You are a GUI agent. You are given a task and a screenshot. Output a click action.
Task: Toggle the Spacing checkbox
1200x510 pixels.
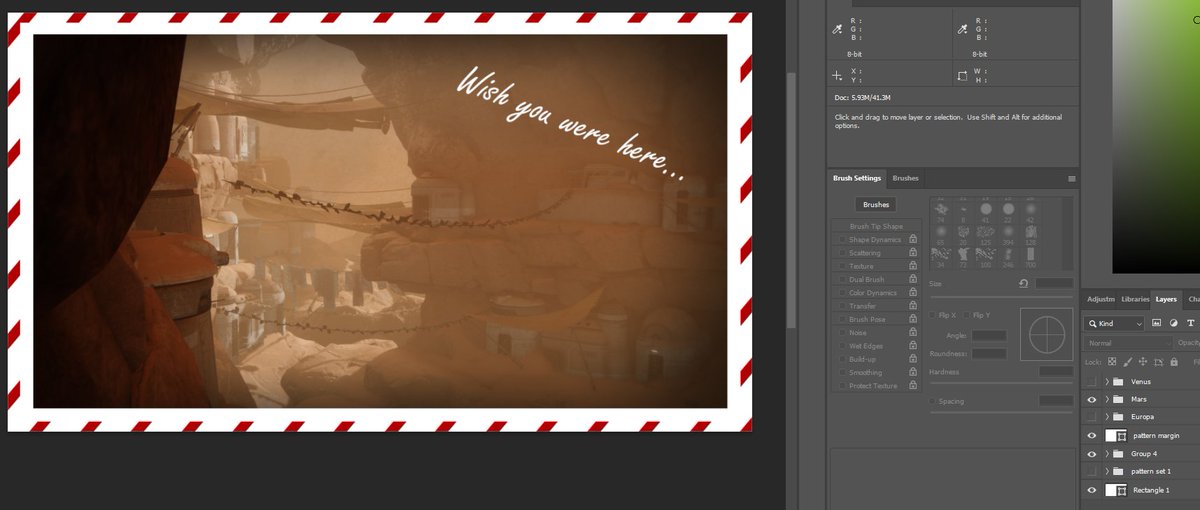pos(934,401)
